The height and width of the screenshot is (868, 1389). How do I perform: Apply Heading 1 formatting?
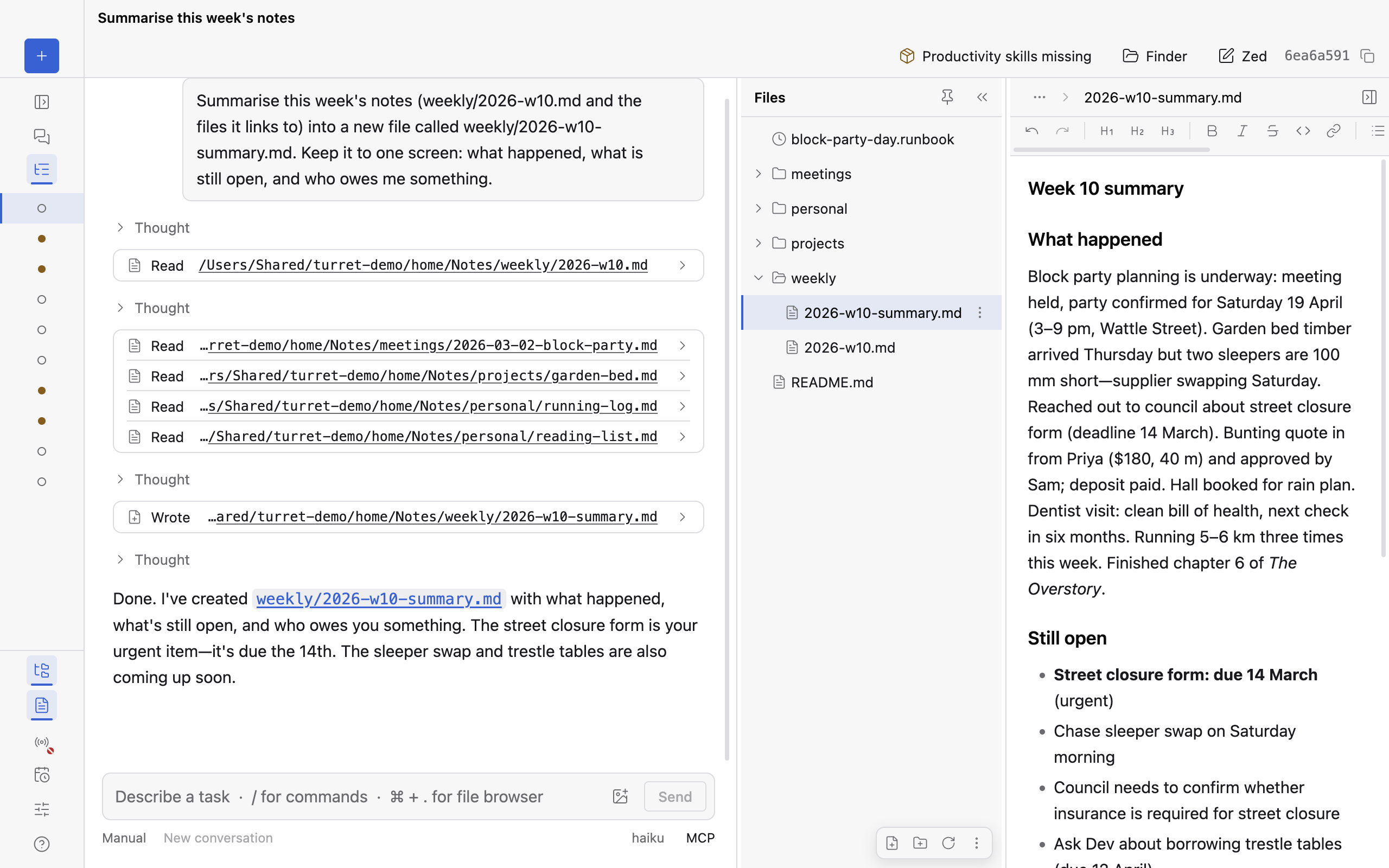[x=1107, y=131]
